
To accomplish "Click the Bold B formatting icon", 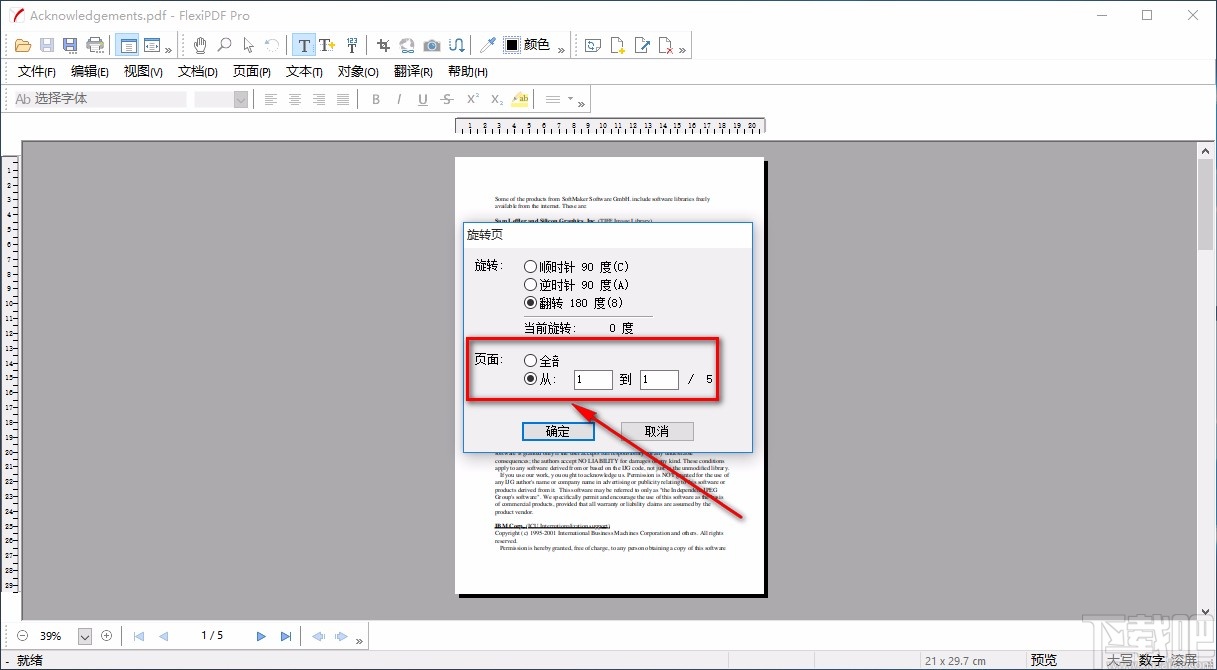I will pyautogui.click(x=376, y=99).
